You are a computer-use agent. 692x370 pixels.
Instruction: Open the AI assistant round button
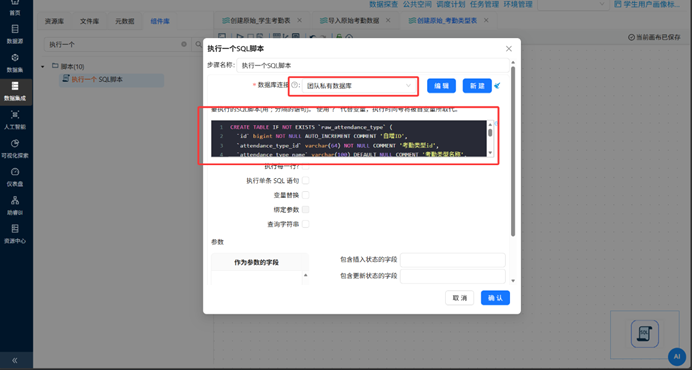coord(677,357)
